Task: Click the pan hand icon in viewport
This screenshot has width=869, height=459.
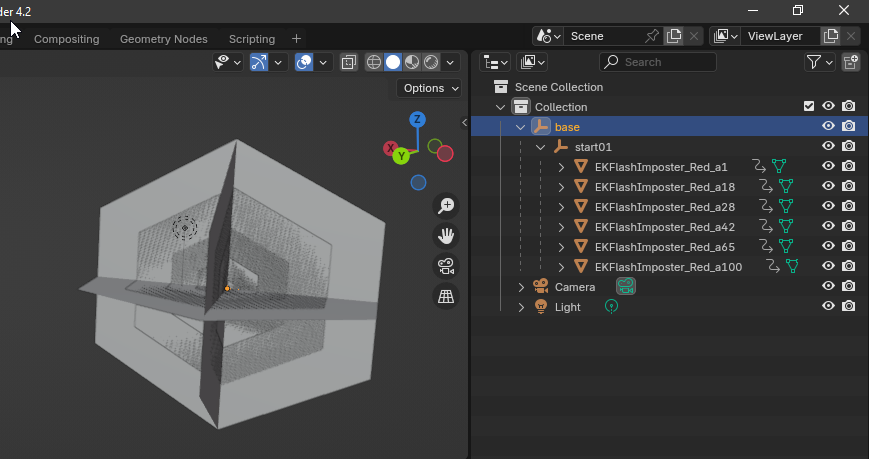Action: (x=446, y=236)
